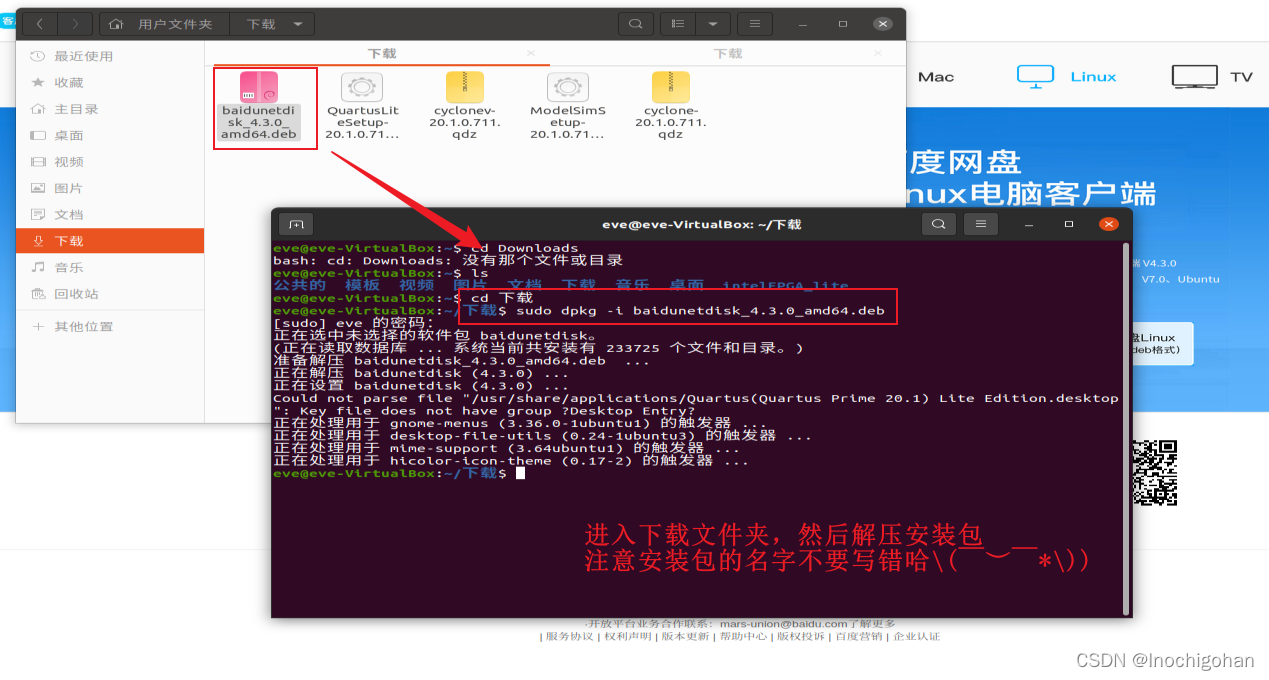Select the cyclone-20.1.0.711.qdz archive icon

[670, 87]
